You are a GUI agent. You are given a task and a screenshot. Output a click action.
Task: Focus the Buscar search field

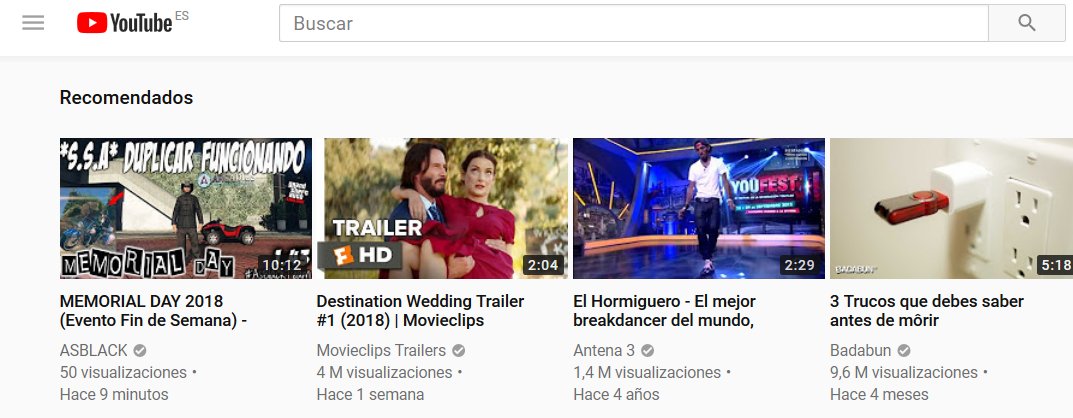(634, 23)
